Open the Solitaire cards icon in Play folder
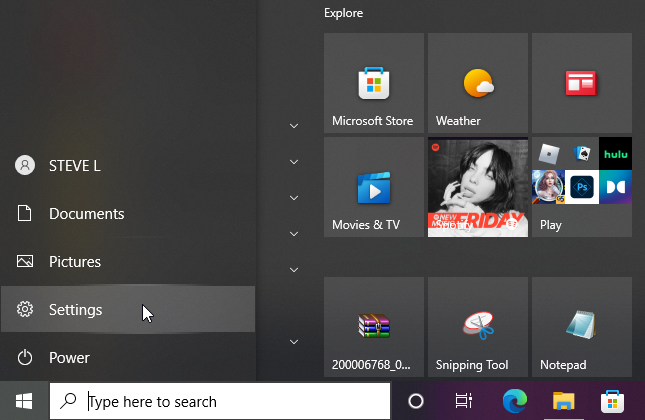Image resolution: width=645 pixels, height=420 pixels. [582, 154]
